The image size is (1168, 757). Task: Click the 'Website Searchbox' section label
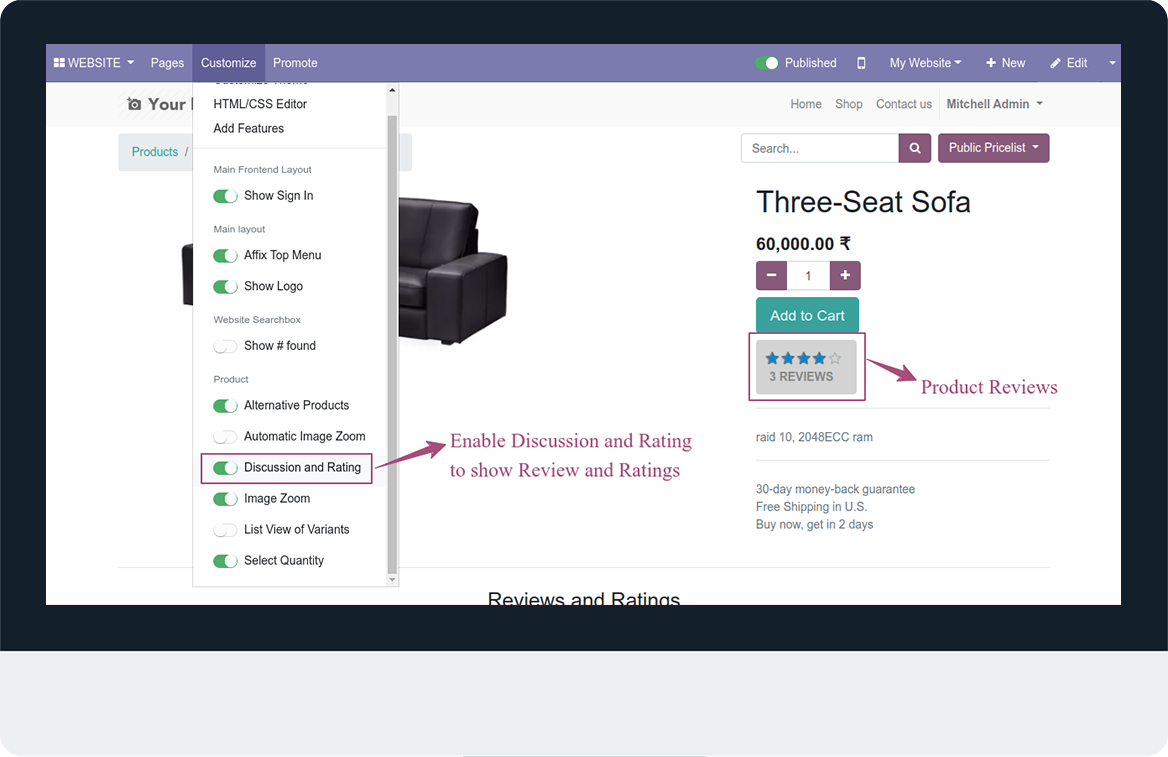point(257,320)
